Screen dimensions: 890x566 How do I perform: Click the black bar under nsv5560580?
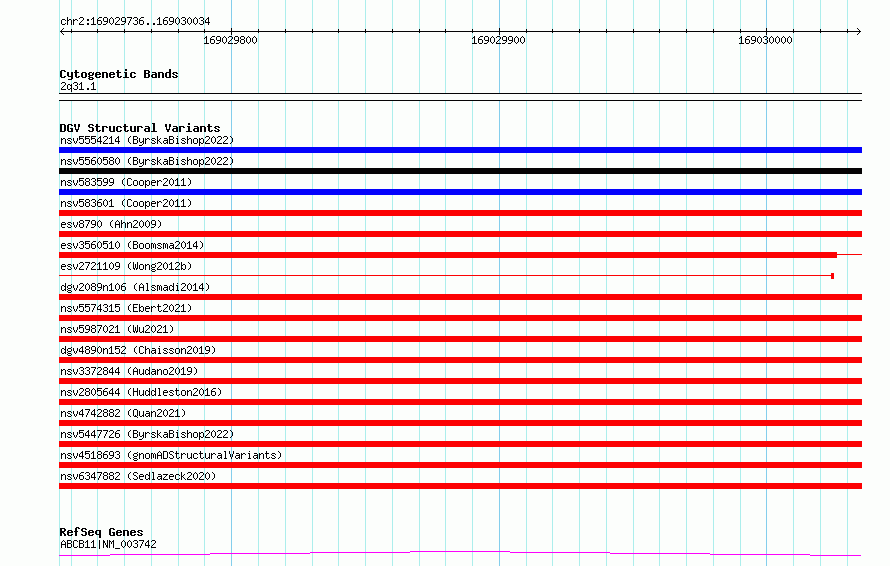pos(460,171)
